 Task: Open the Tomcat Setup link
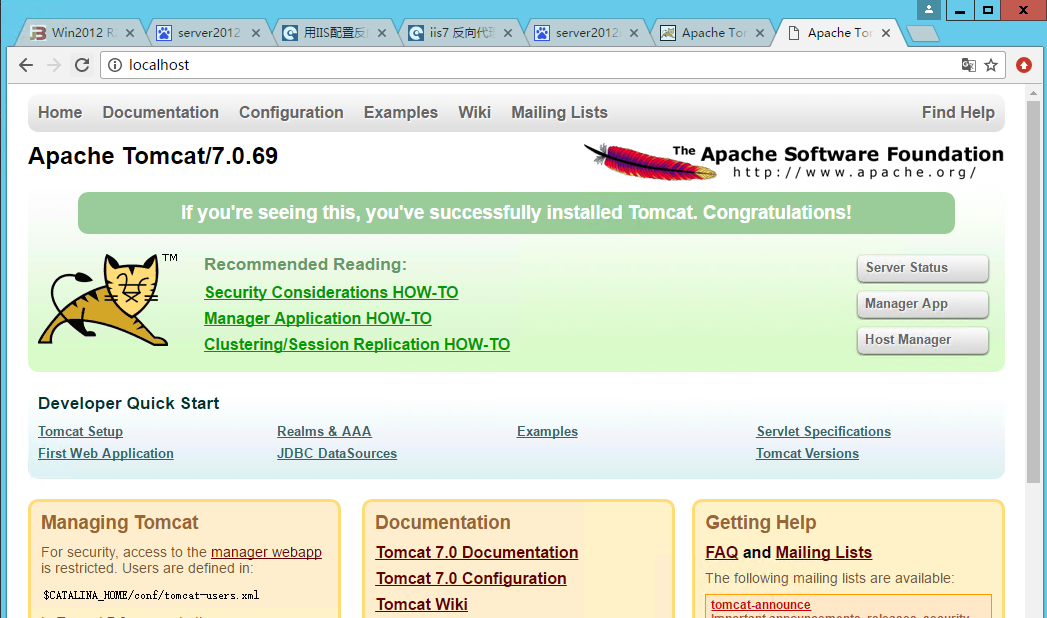pyautogui.click(x=80, y=431)
